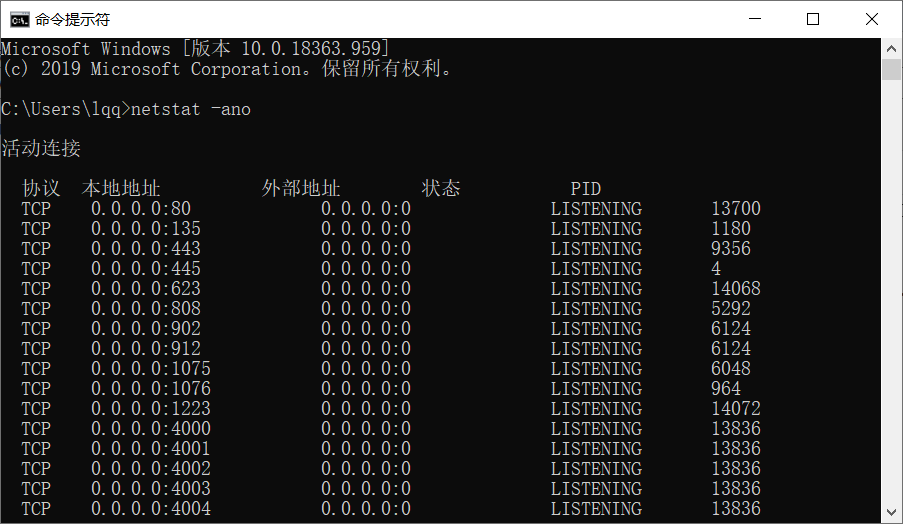Close the Command Prompt window
This screenshot has height=524, width=903.
[871, 19]
